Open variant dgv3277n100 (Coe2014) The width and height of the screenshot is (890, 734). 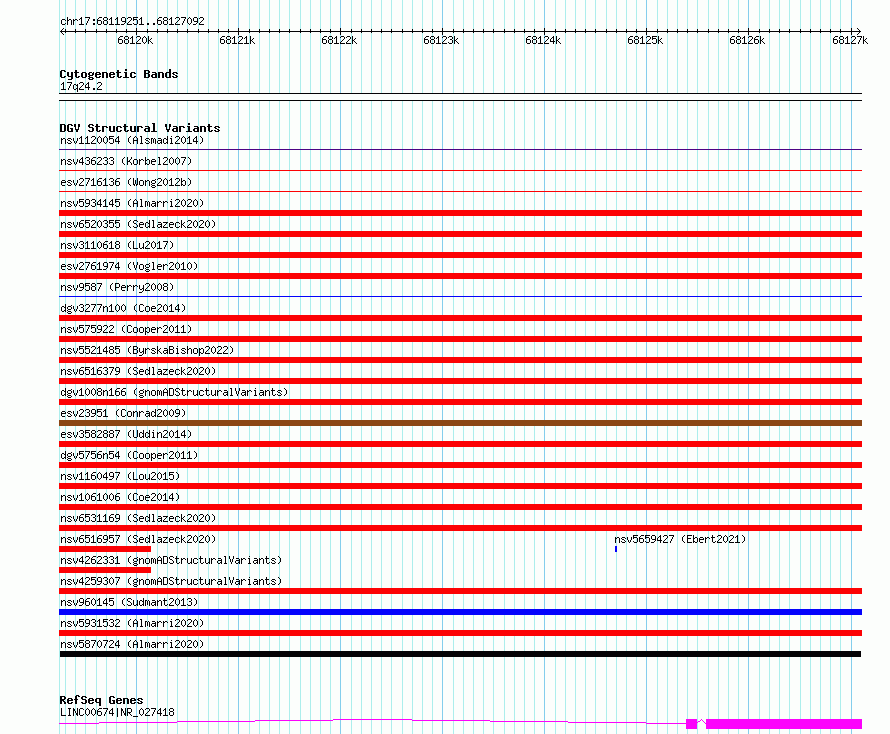(123, 308)
